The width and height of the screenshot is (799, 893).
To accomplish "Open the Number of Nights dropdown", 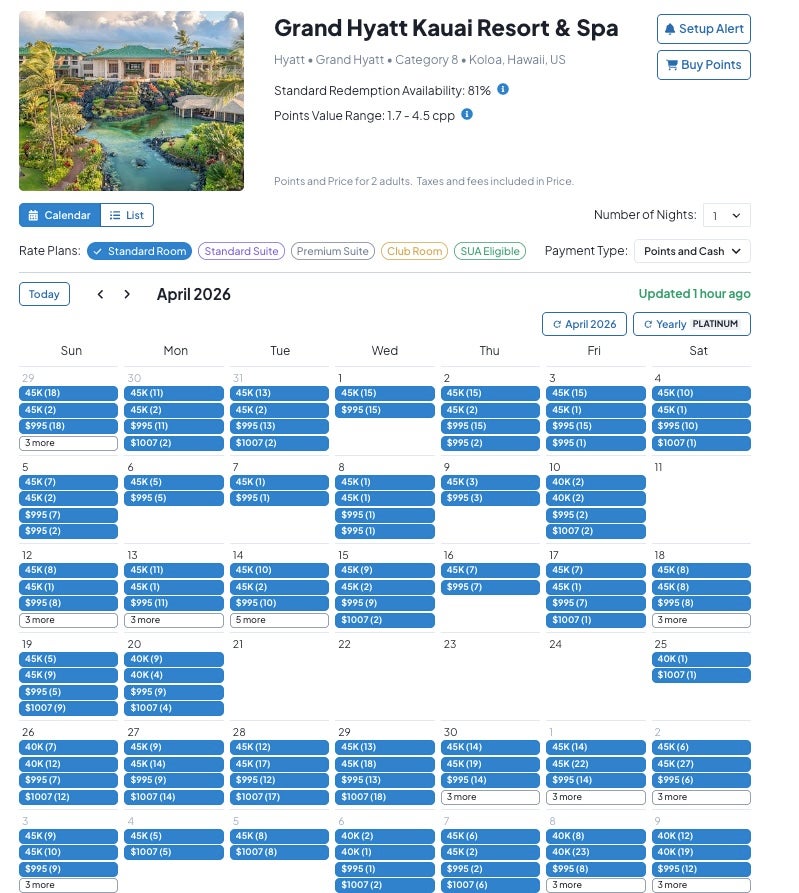I will [x=726, y=215].
